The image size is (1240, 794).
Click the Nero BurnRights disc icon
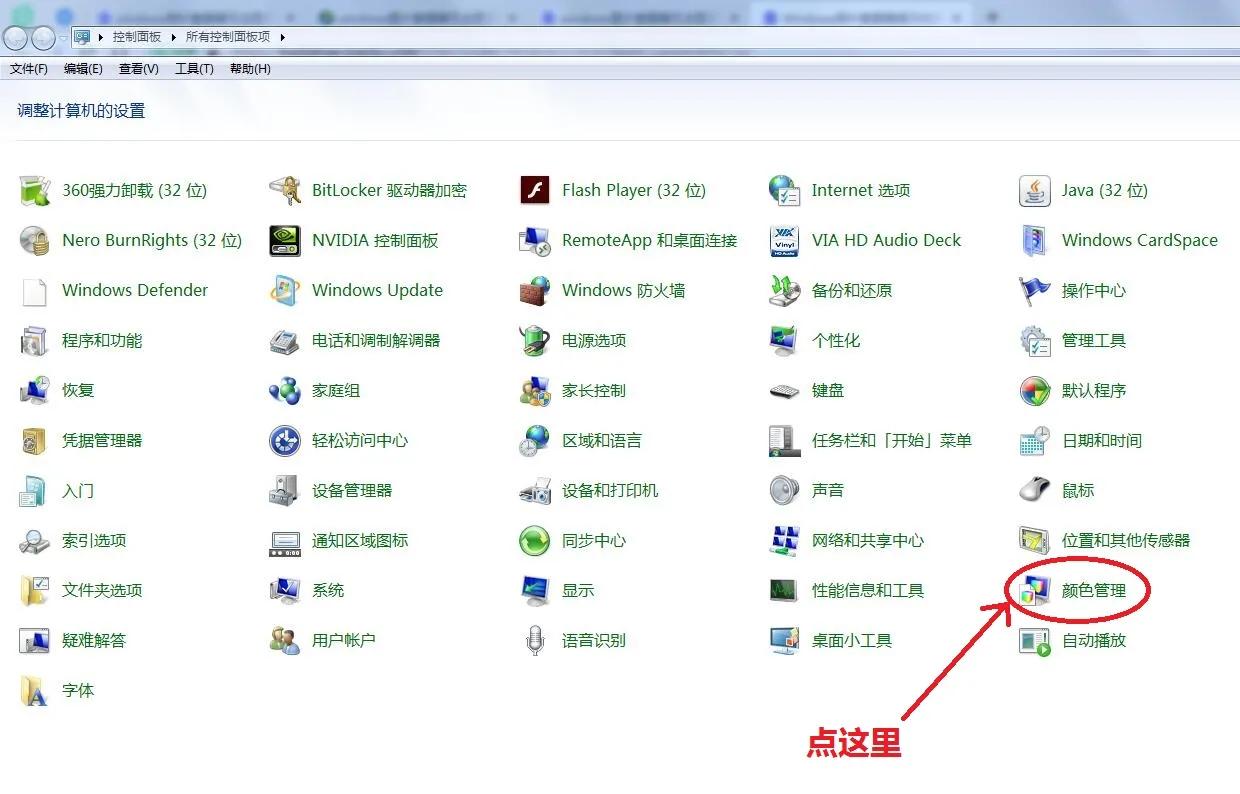[x=35, y=240]
